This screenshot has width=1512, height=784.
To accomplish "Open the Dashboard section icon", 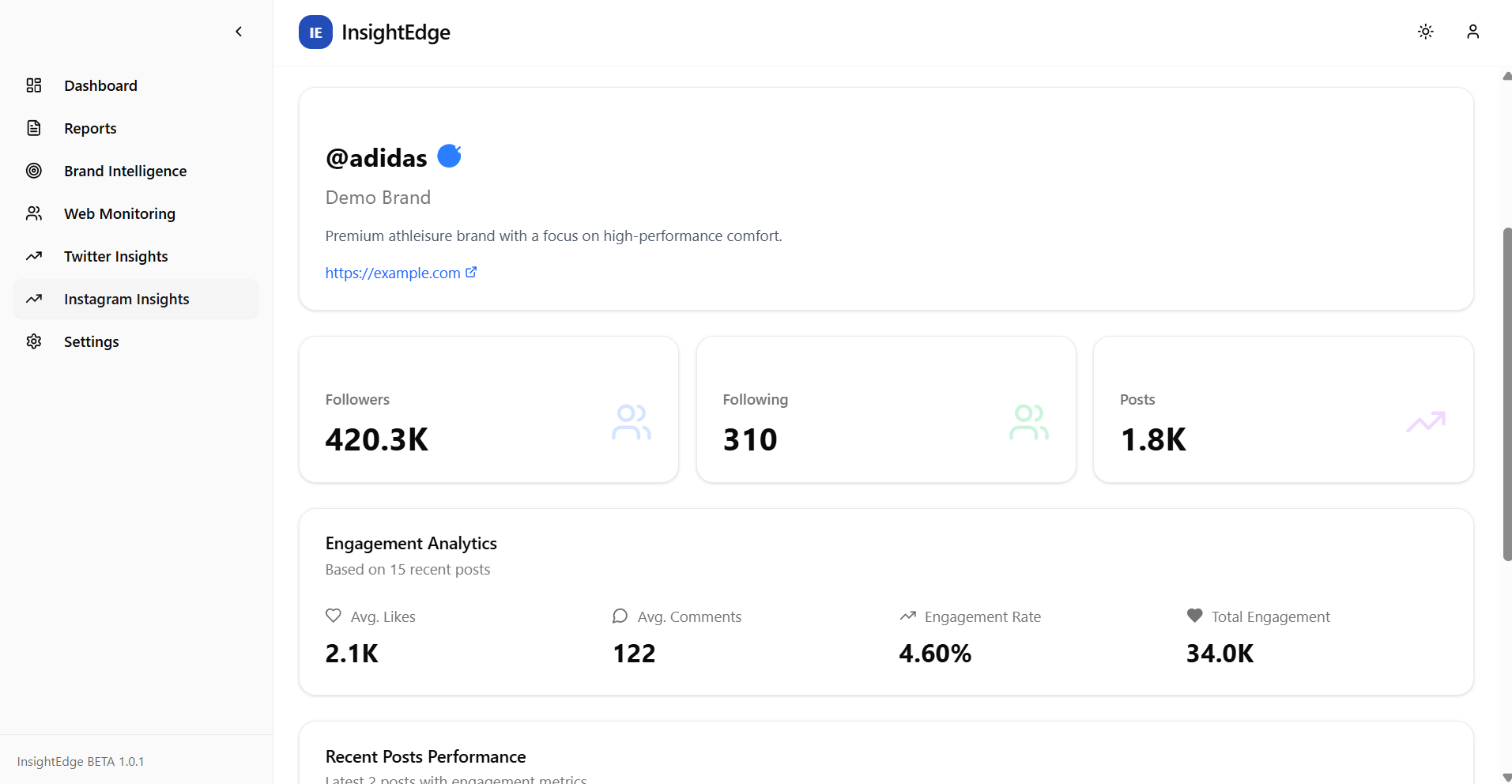I will coord(33,85).
